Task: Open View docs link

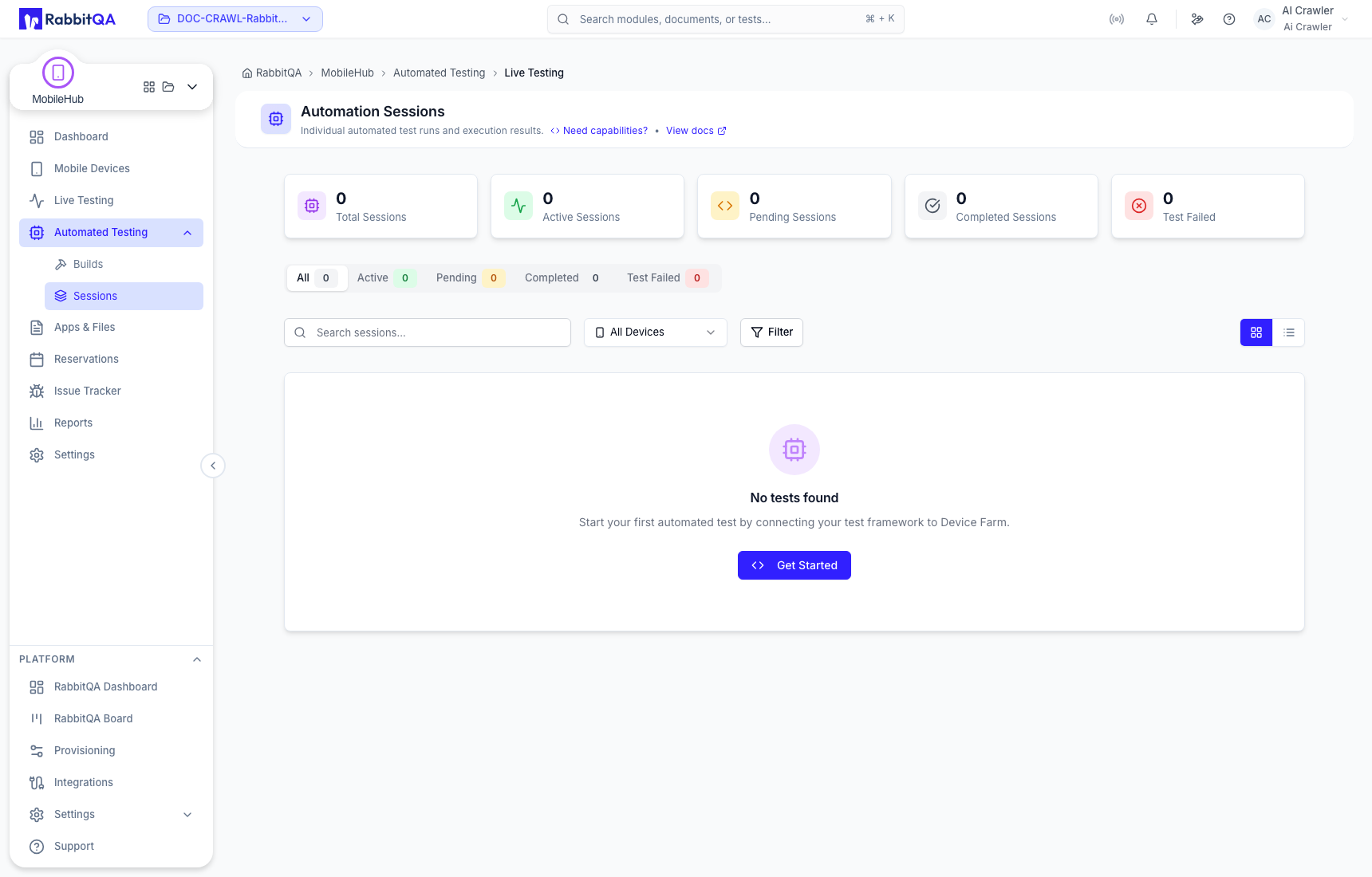Action: click(x=696, y=131)
